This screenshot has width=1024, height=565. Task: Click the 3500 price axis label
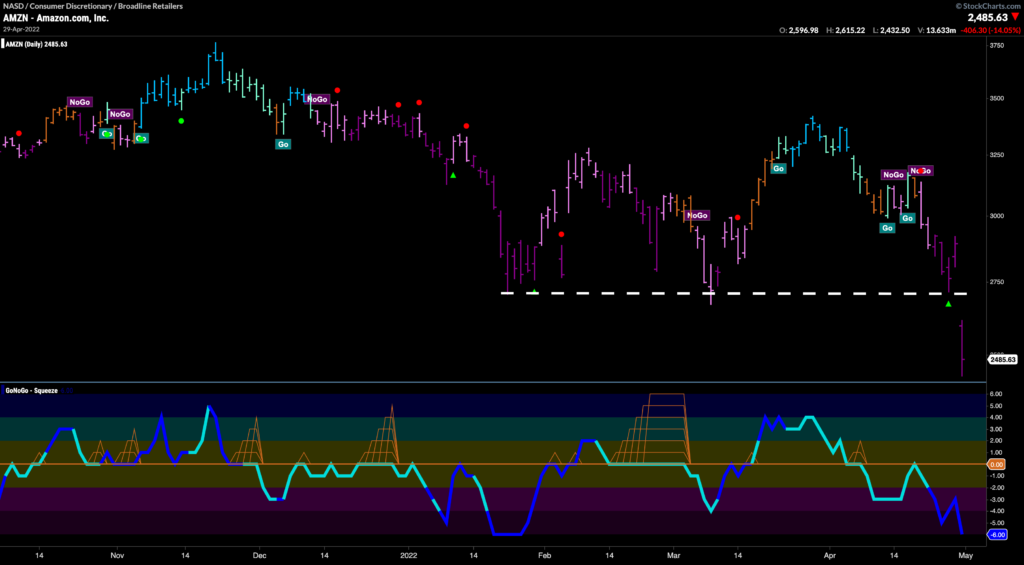(x=997, y=98)
